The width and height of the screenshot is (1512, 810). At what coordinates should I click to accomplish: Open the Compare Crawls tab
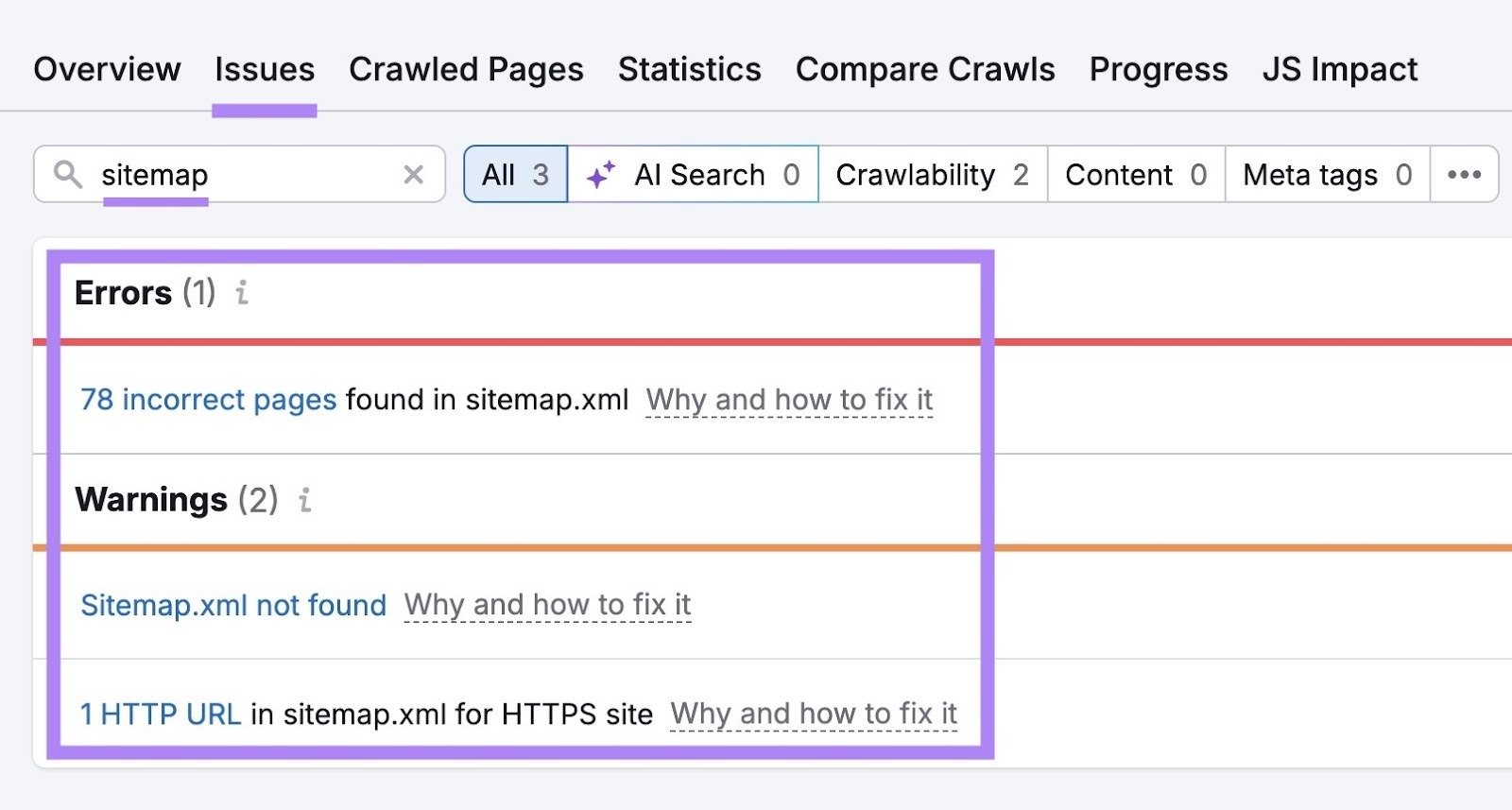pyautogui.click(x=925, y=69)
